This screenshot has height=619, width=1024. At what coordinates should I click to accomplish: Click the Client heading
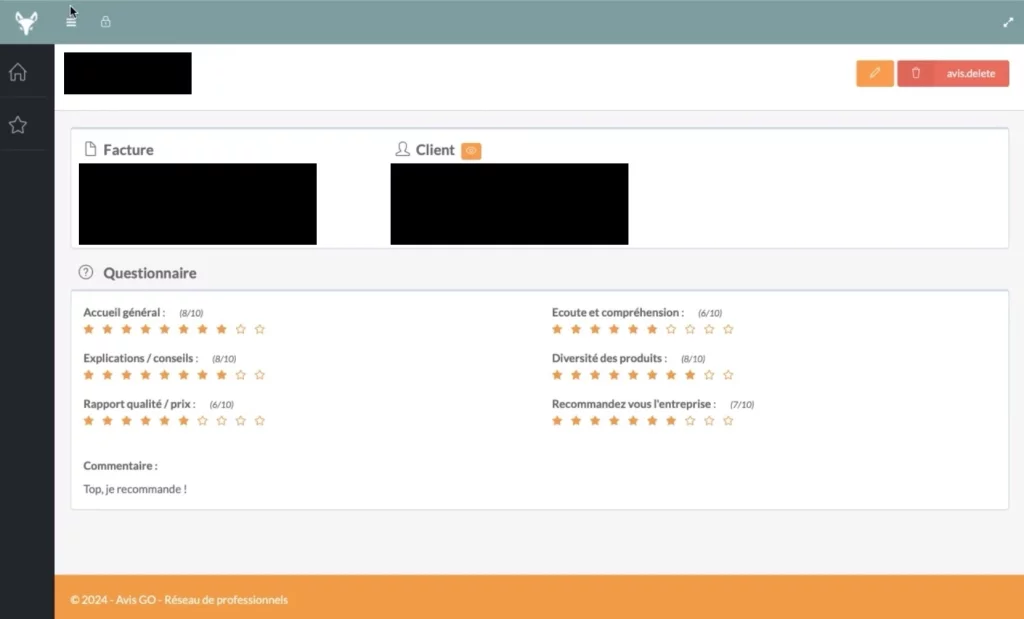pos(435,150)
